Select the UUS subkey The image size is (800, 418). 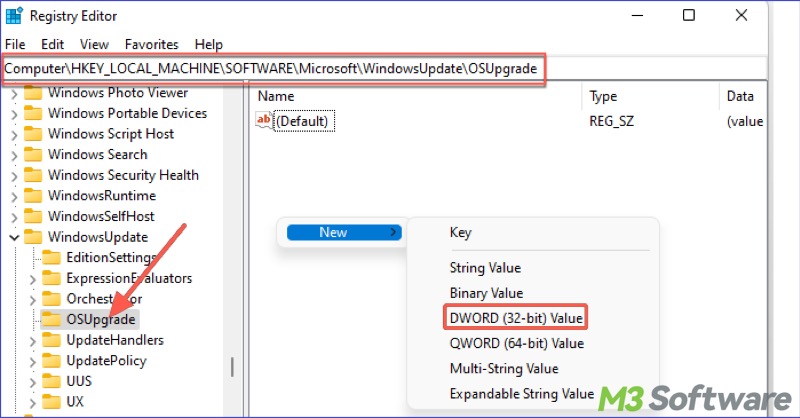click(79, 381)
